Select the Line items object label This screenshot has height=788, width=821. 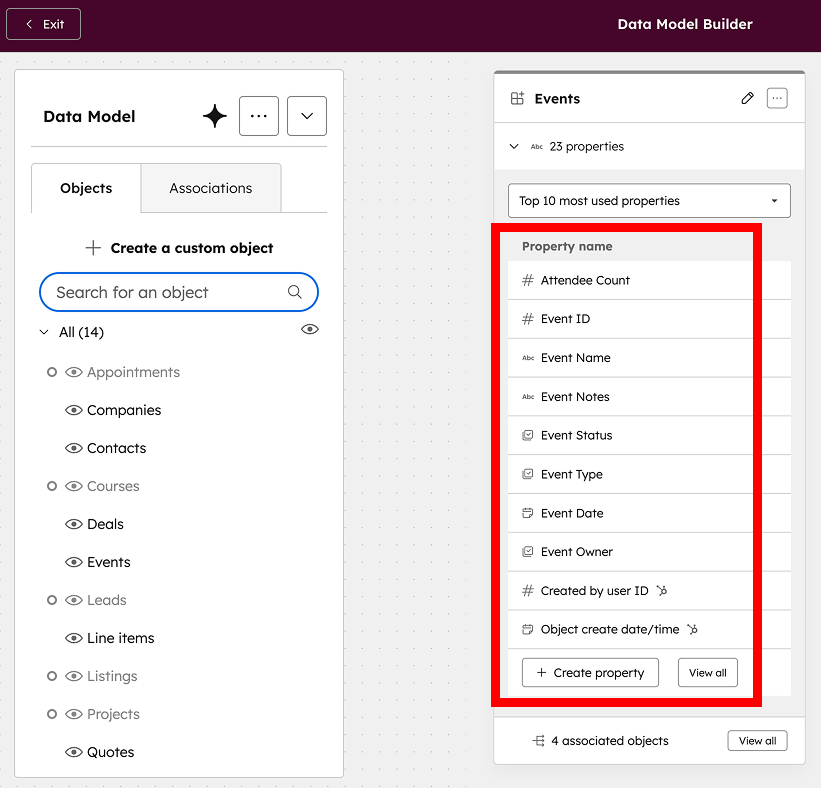coord(121,638)
